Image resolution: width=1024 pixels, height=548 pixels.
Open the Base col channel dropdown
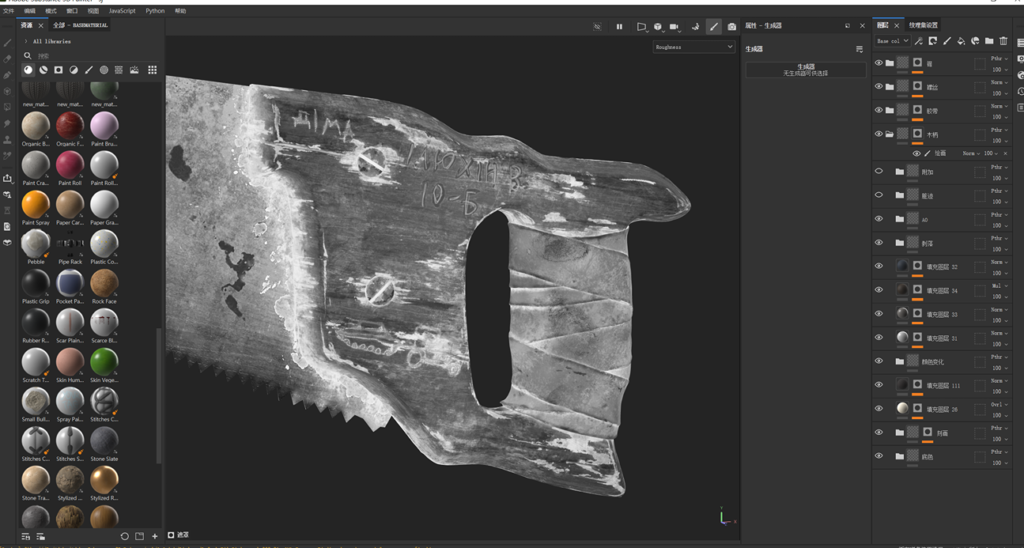click(892, 41)
